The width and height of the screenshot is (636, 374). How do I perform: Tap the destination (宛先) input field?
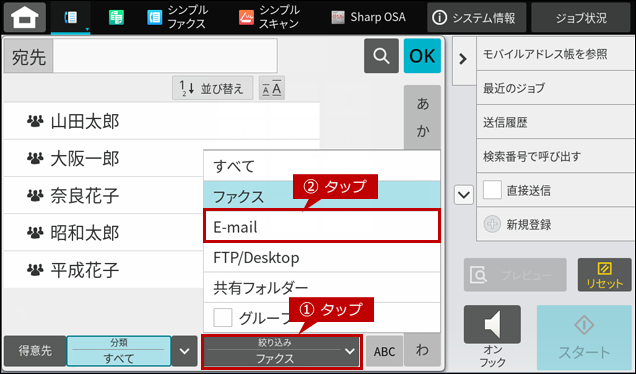(165, 56)
